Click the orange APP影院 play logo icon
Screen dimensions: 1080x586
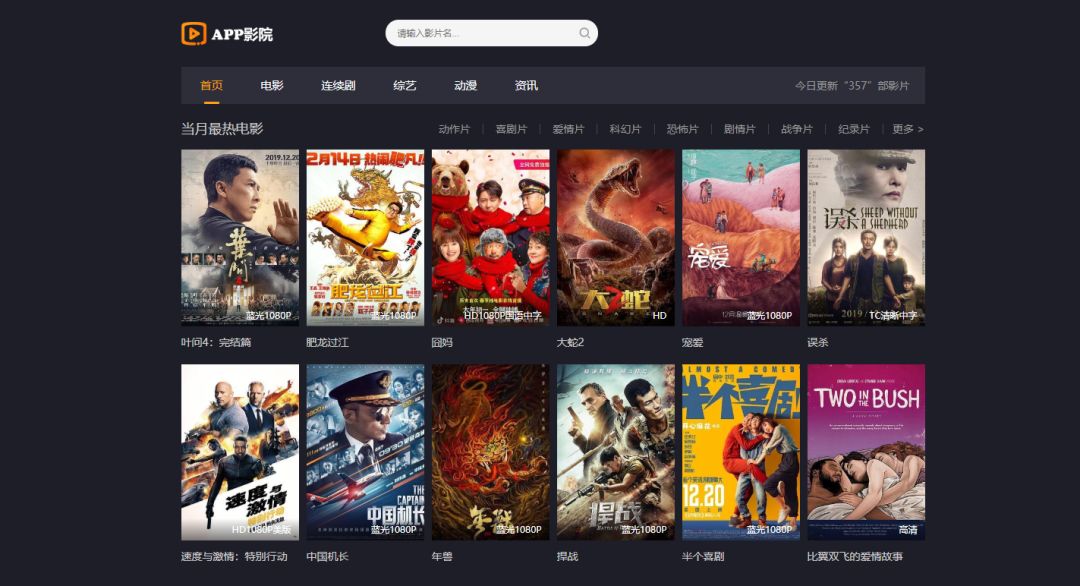pos(194,34)
